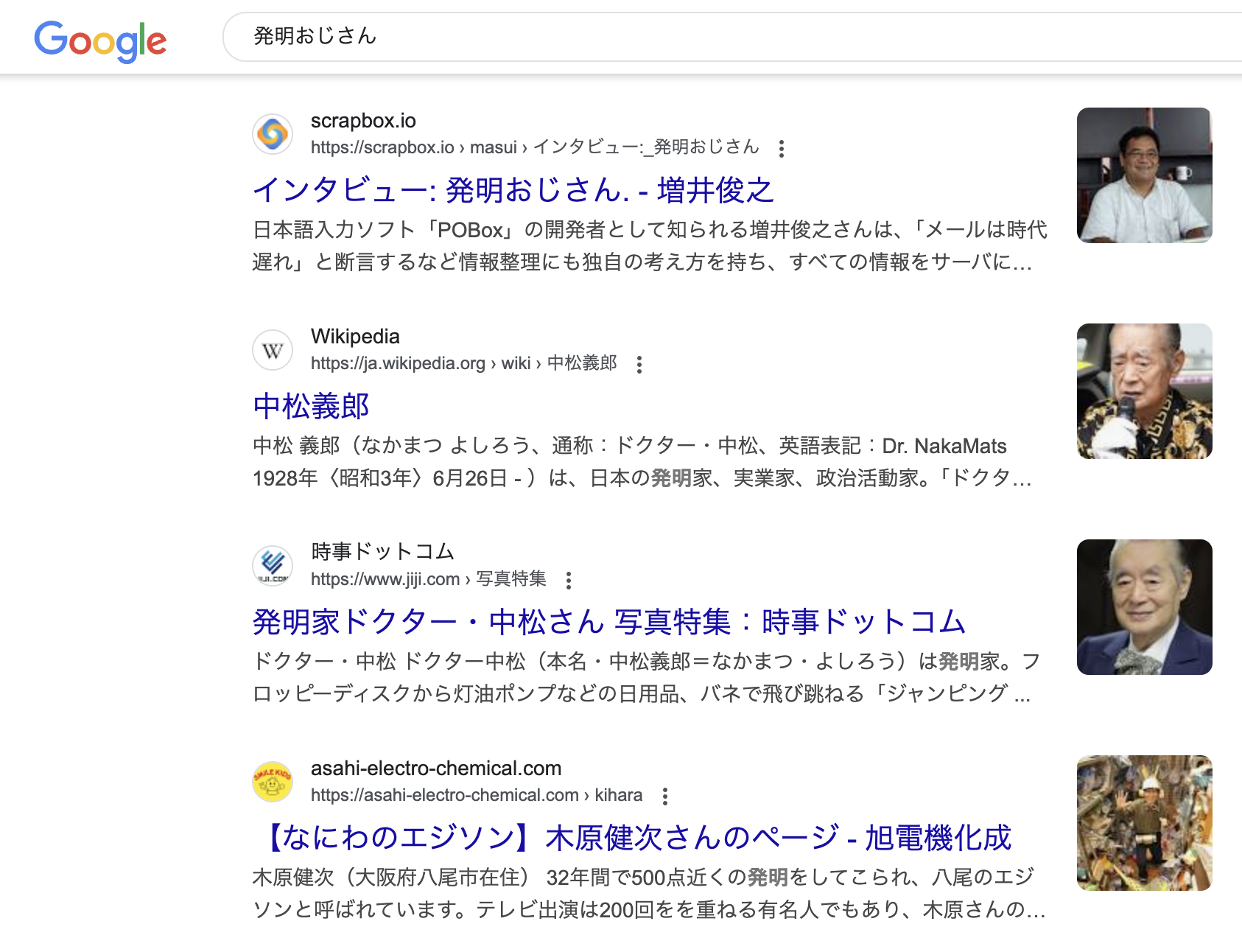Open 発明家ドクター・中松さん 写真特集 link

pyautogui.click(x=609, y=622)
